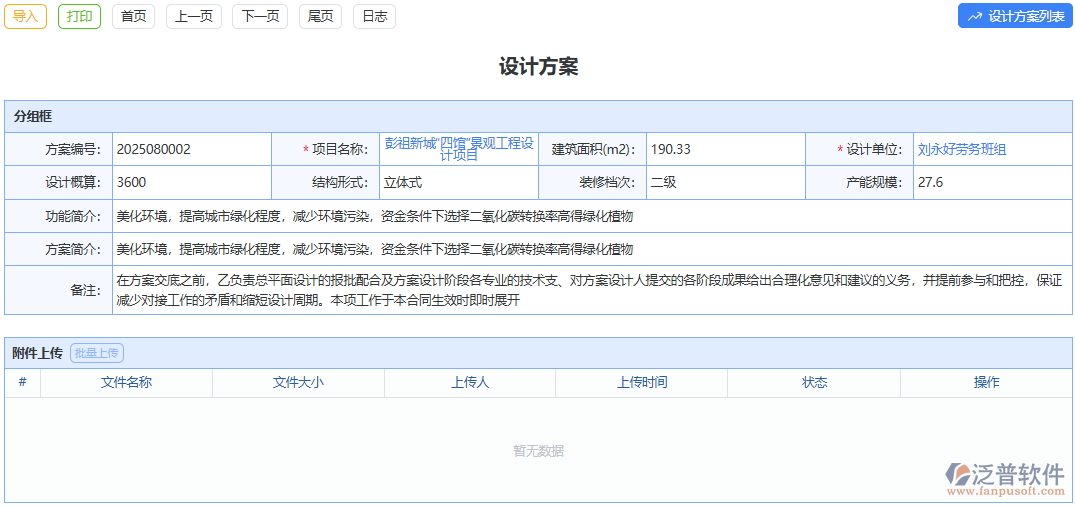Click the 文件大小 column header
The image size is (1075, 507).
point(298,382)
